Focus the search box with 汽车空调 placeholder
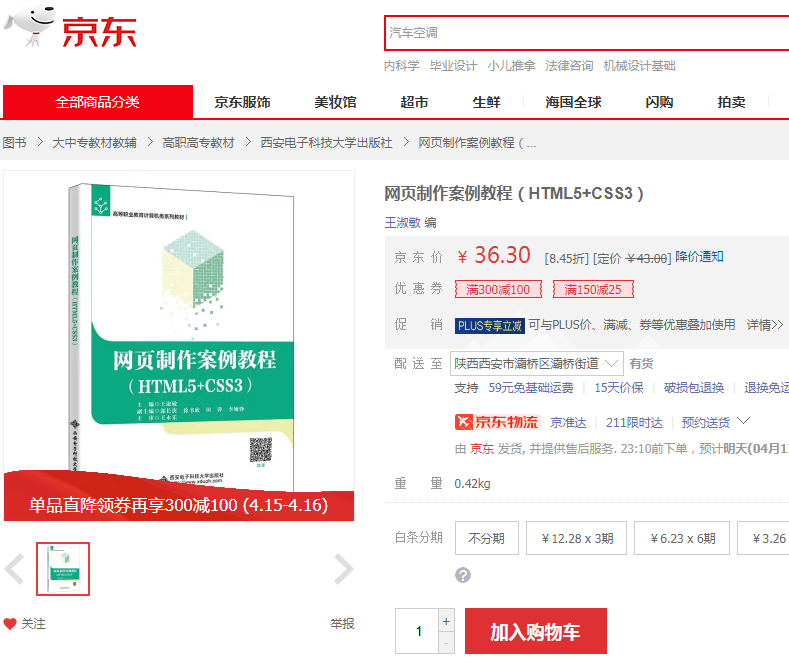Image resolution: width=789 pixels, height=658 pixels. [587, 33]
